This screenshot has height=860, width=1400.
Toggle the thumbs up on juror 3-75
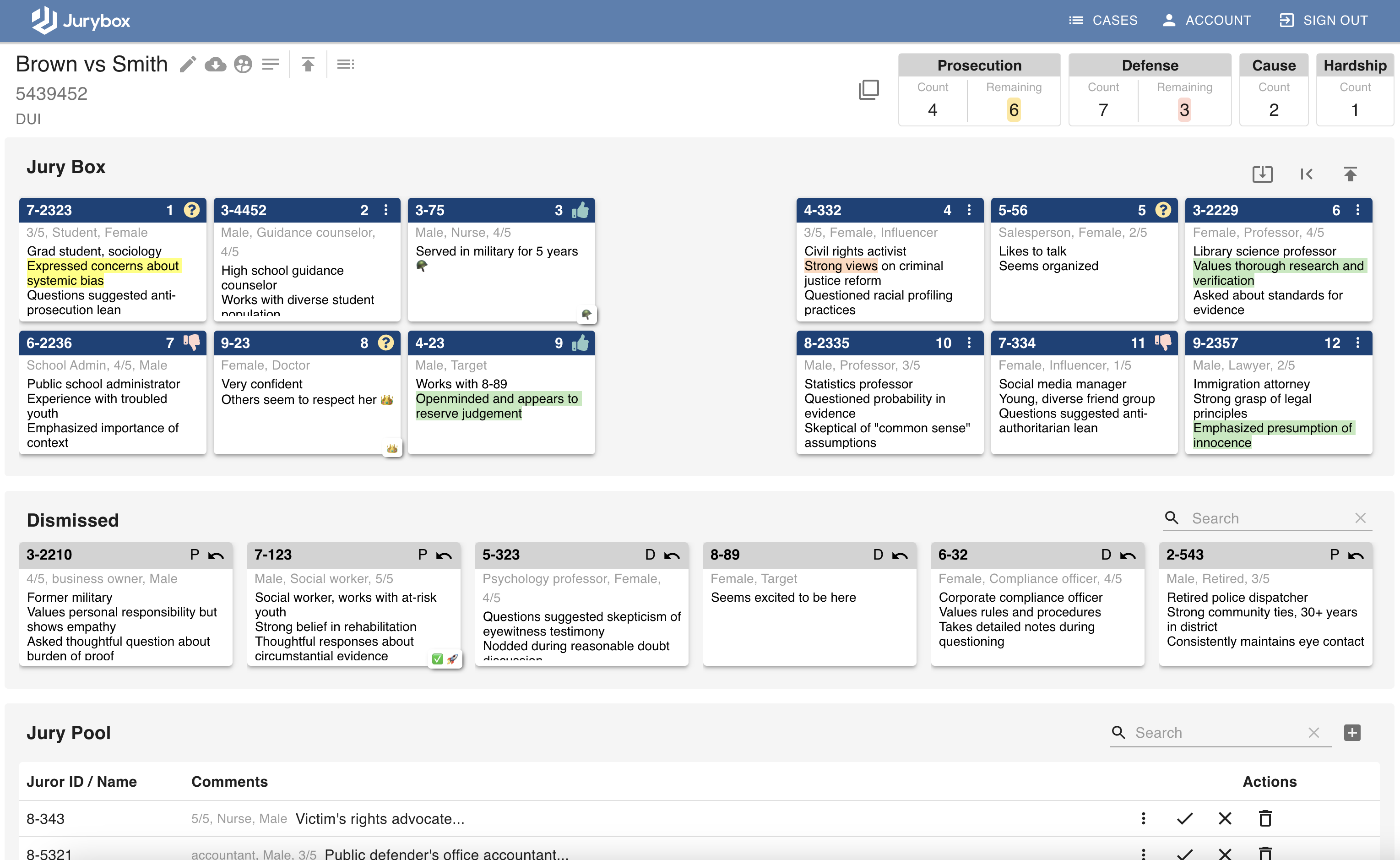tap(581, 210)
